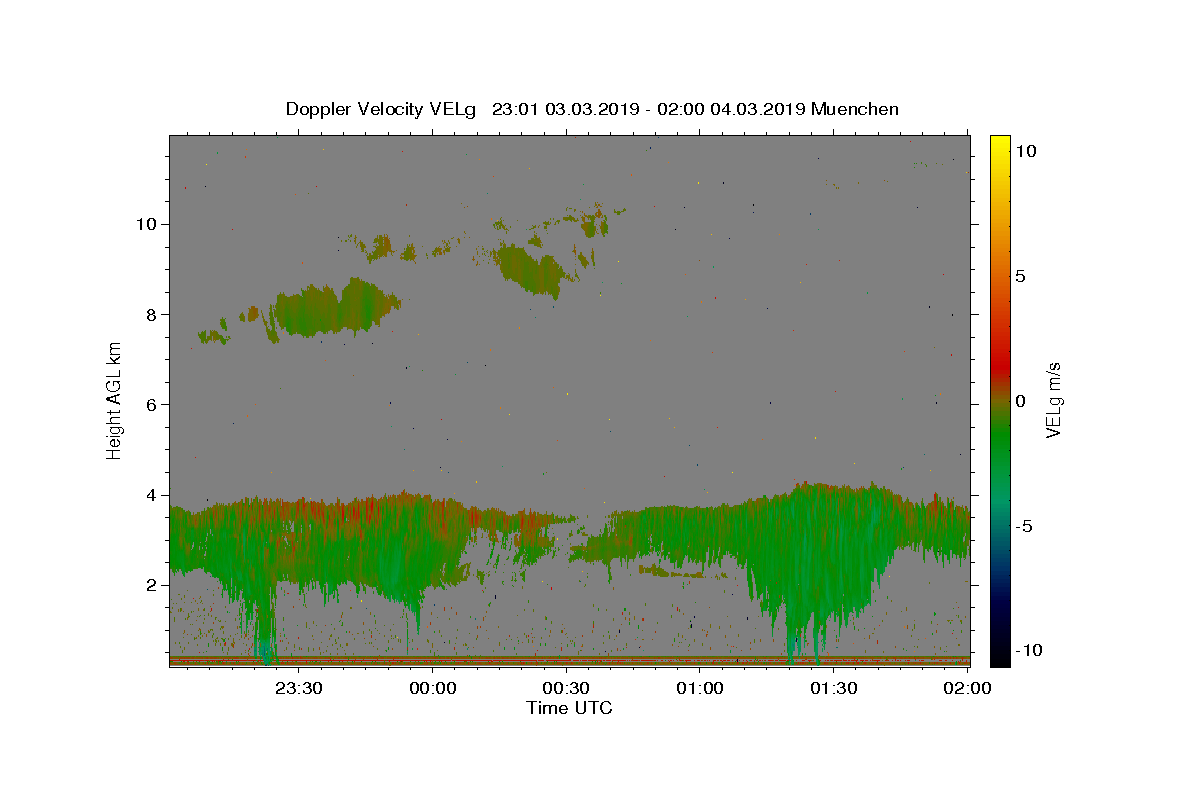Click the 01:00 time tick label
The width and height of the screenshot is (1200, 800).
tap(700, 688)
